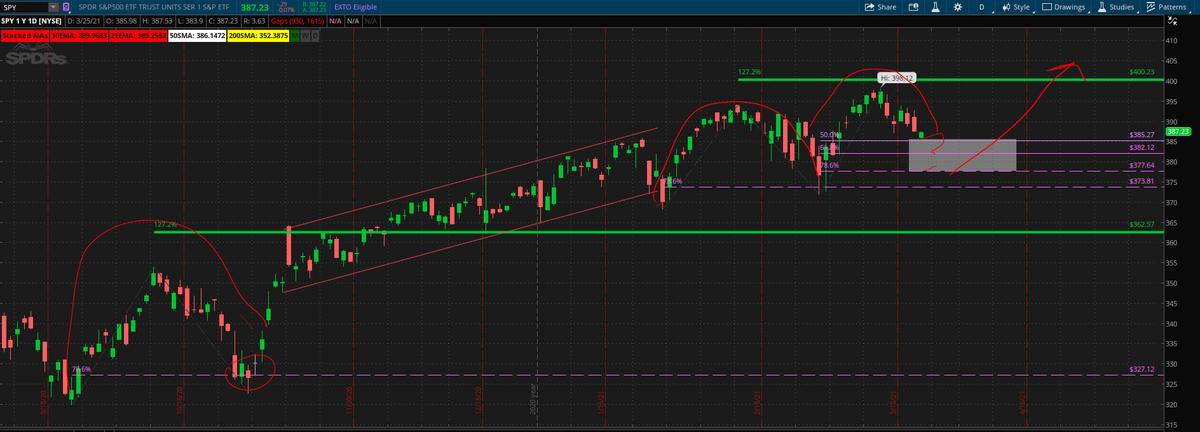
Task: Click the Hi: 398.12 price bubble
Action: click(x=898, y=77)
